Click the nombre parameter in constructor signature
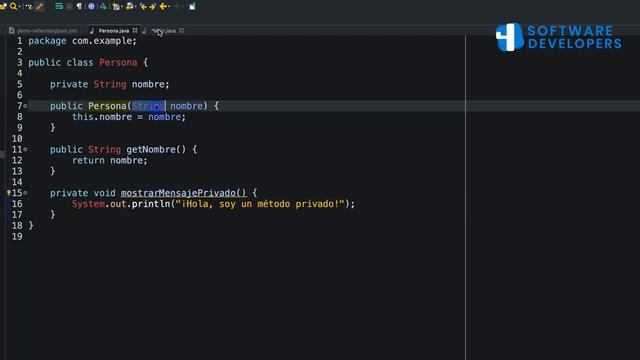The image size is (640, 360). point(187,106)
